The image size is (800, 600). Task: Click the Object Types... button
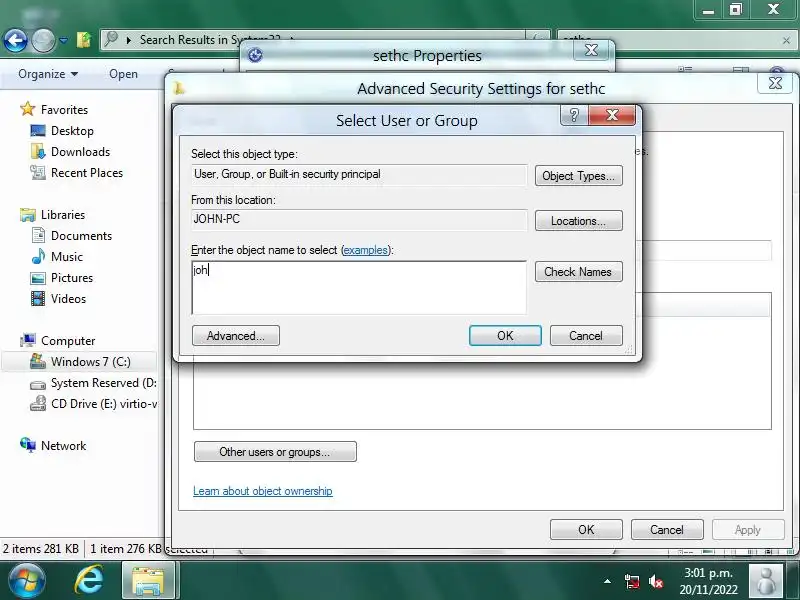coord(579,176)
